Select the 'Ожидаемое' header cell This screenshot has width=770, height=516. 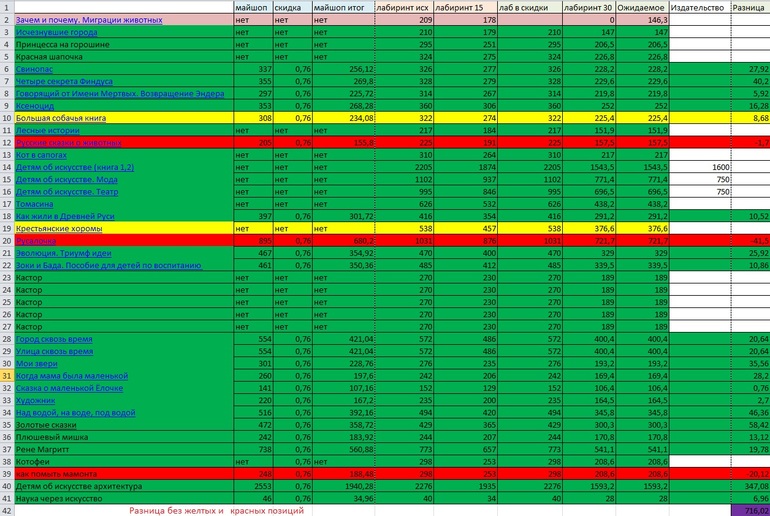coord(642,7)
